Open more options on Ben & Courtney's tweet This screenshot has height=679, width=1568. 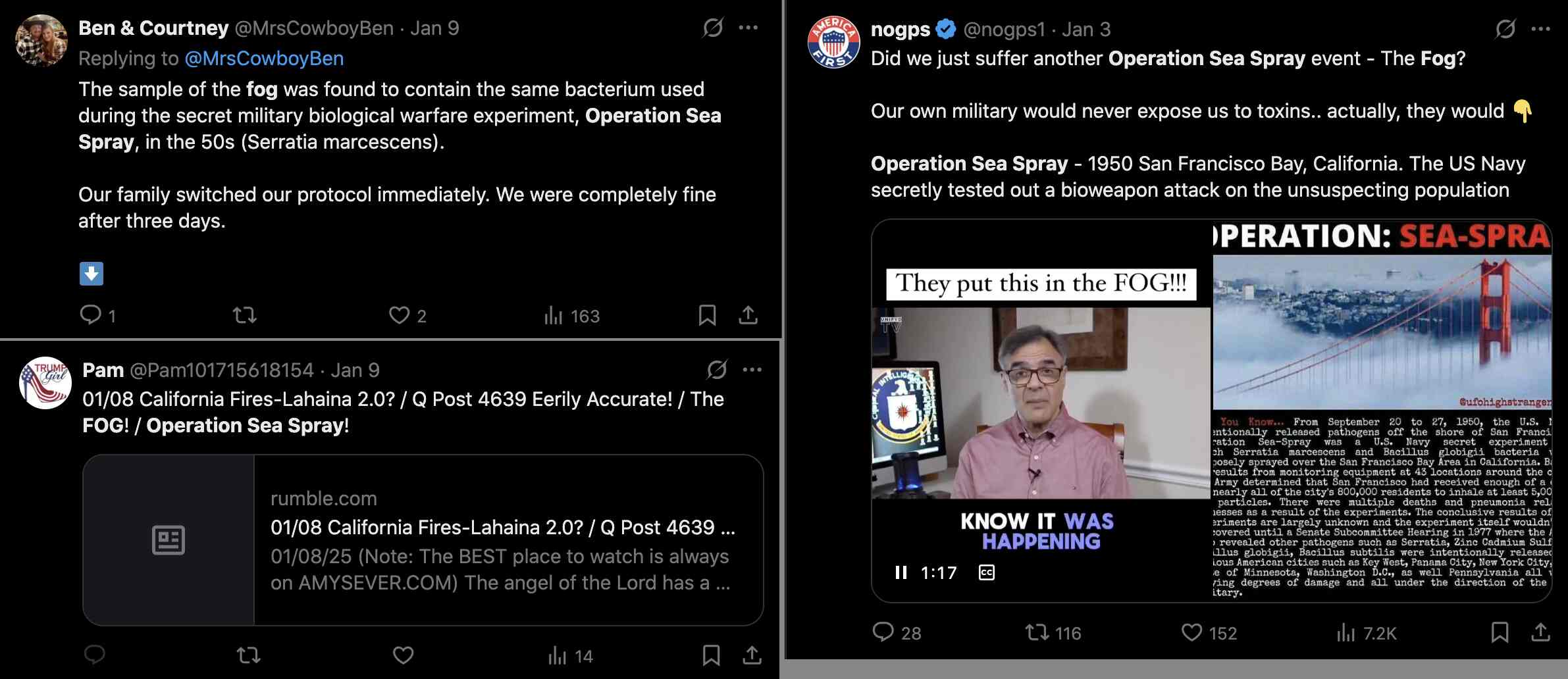(x=748, y=28)
